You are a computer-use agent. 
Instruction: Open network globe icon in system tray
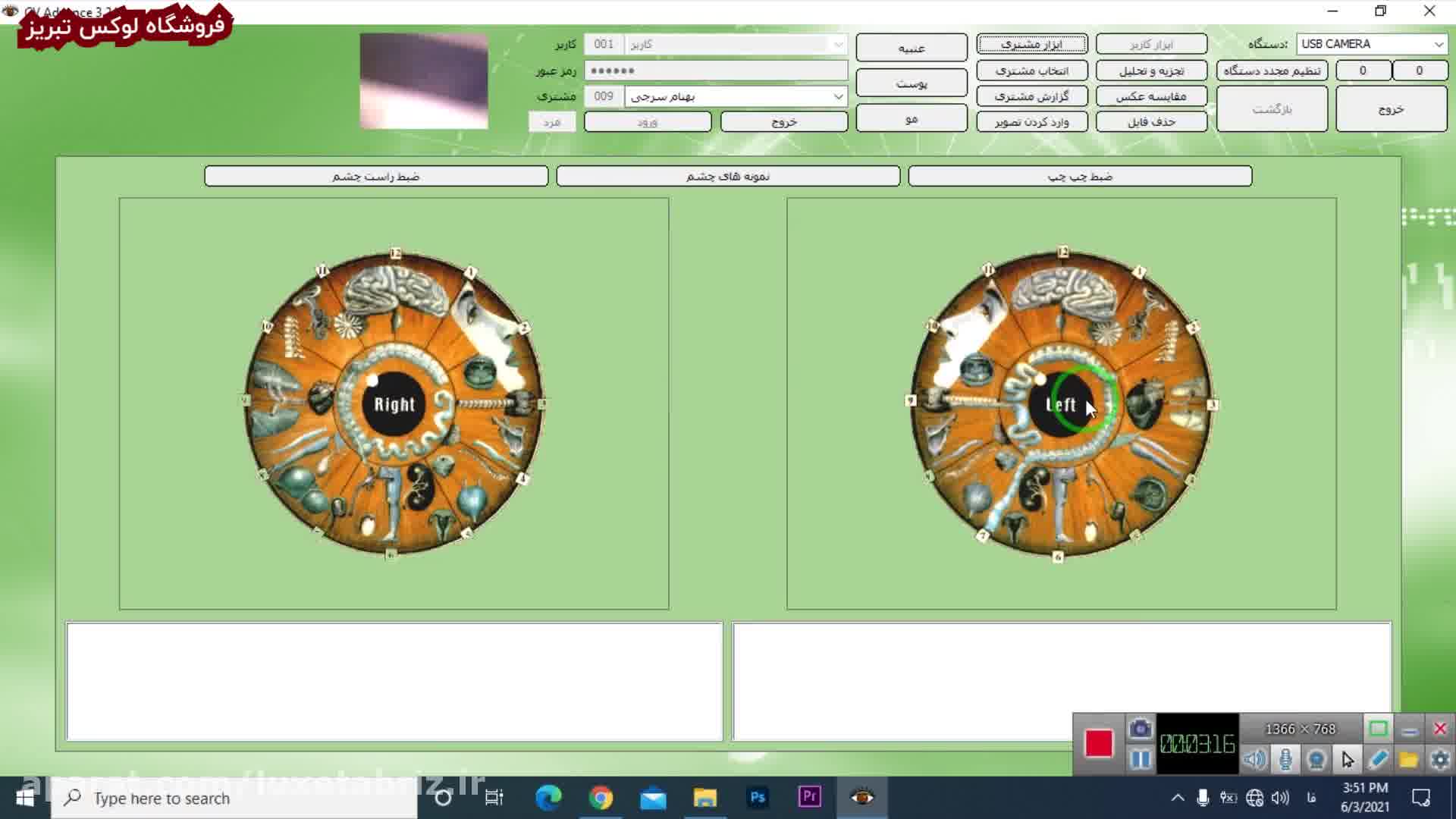[x=1255, y=798]
